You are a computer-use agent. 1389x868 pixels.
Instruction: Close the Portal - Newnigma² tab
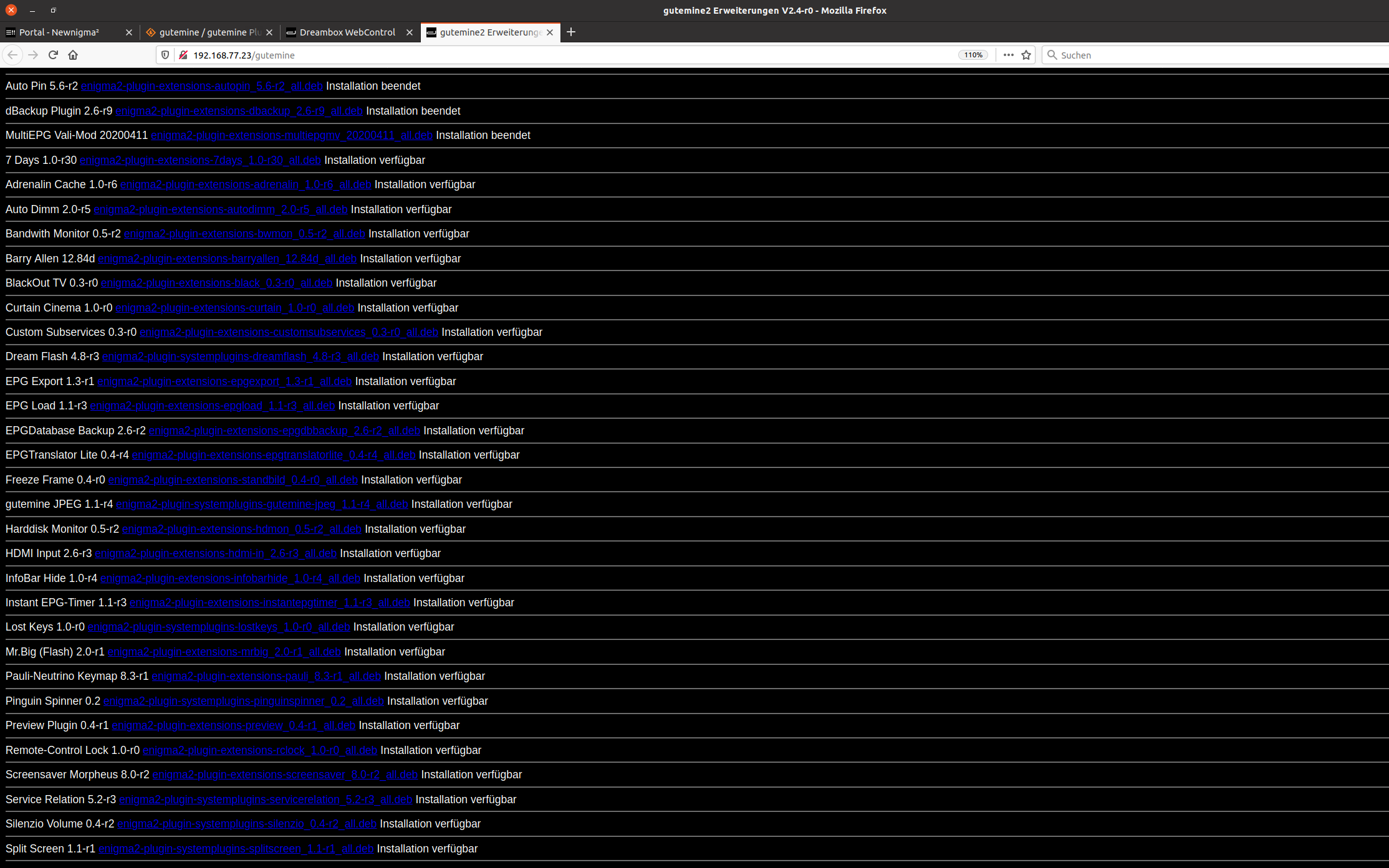[x=129, y=32]
